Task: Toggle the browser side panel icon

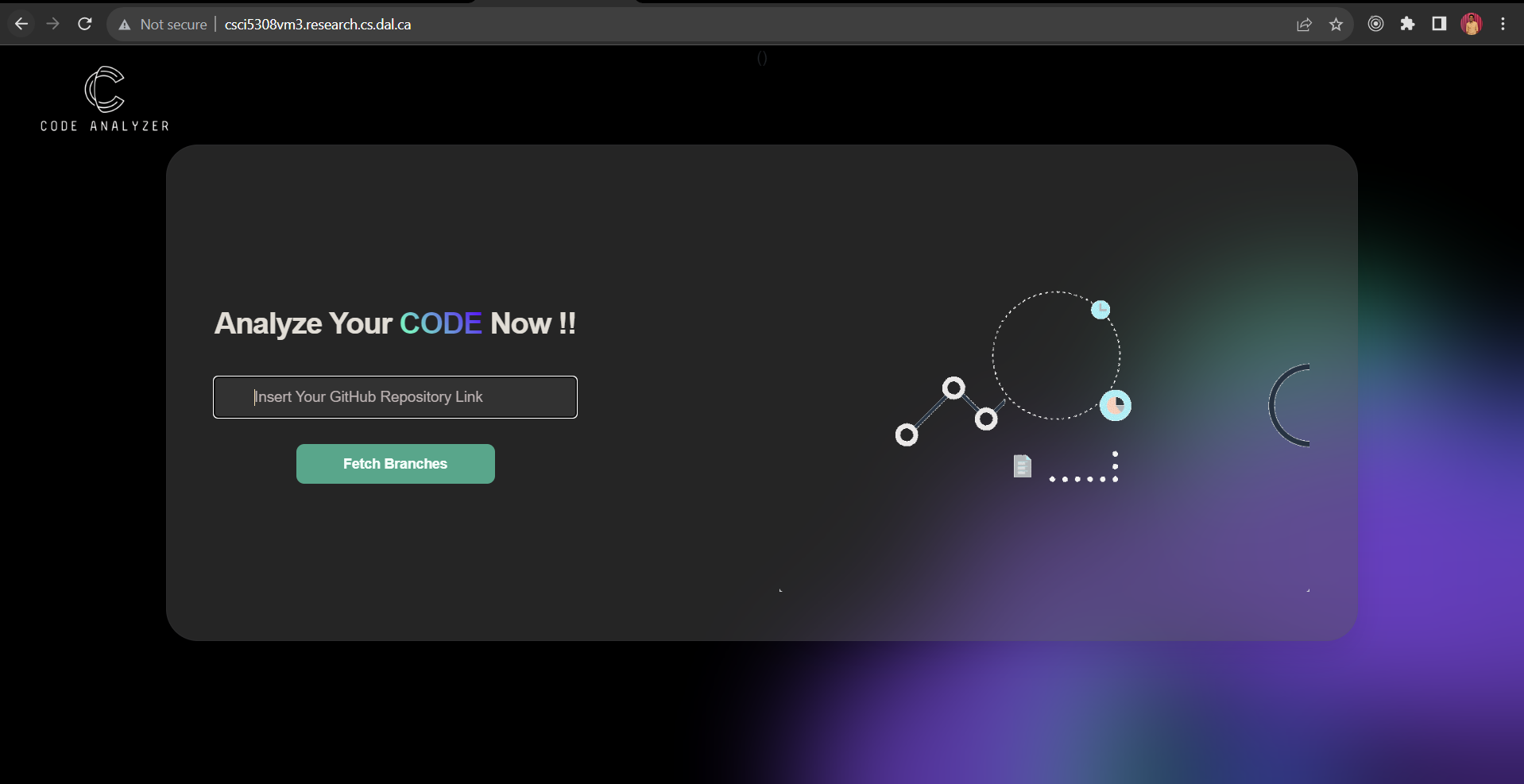Action: [x=1439, y=24]
